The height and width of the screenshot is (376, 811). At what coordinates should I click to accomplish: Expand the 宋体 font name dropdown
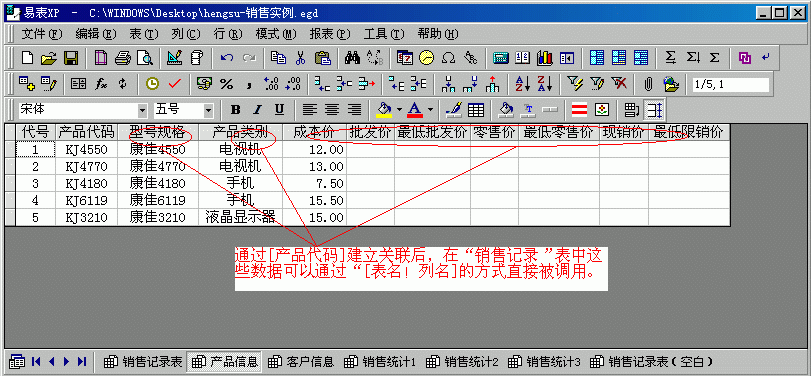143,110
